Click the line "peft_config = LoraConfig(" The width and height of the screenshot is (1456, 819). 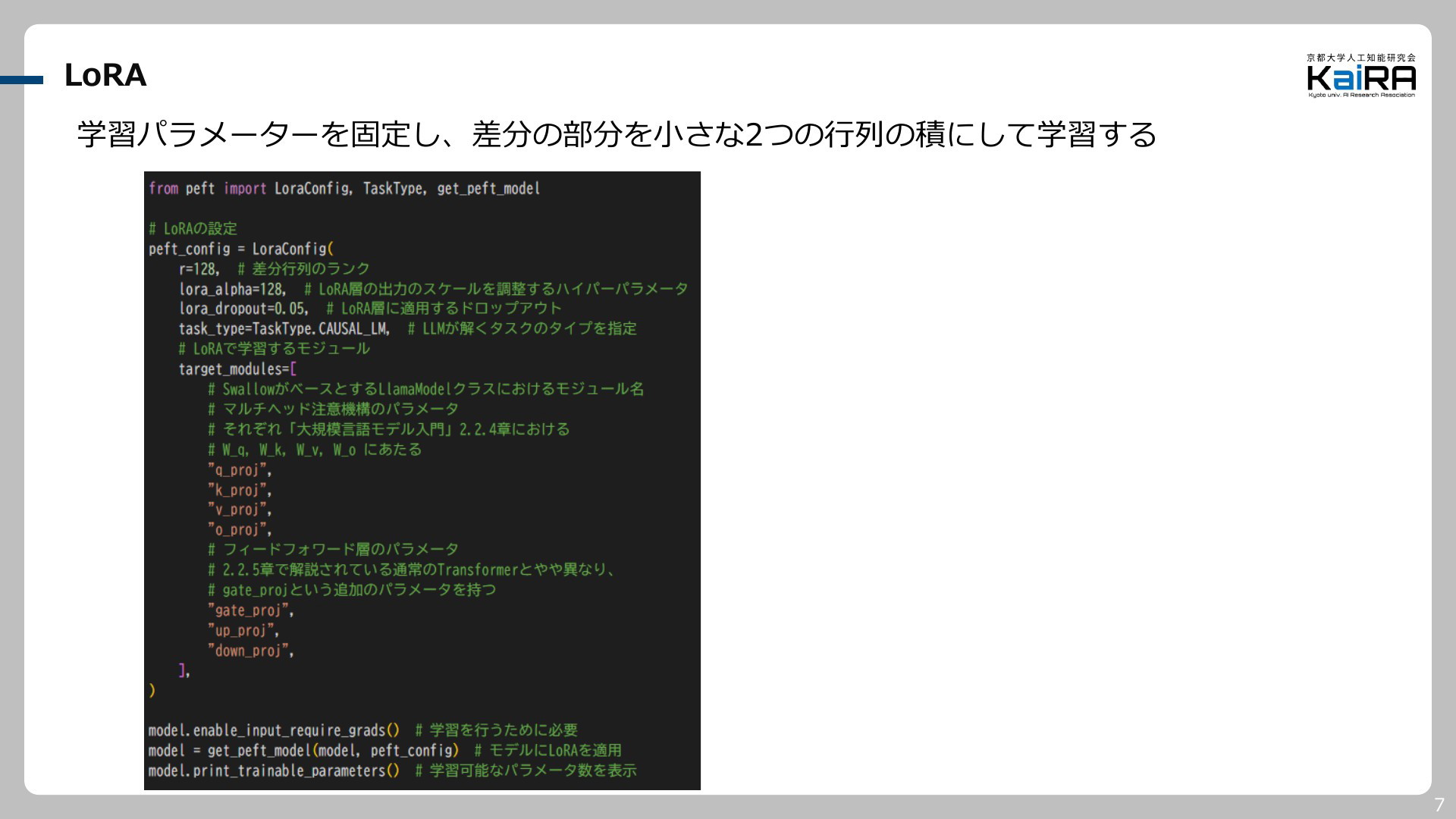coord(241,249)
